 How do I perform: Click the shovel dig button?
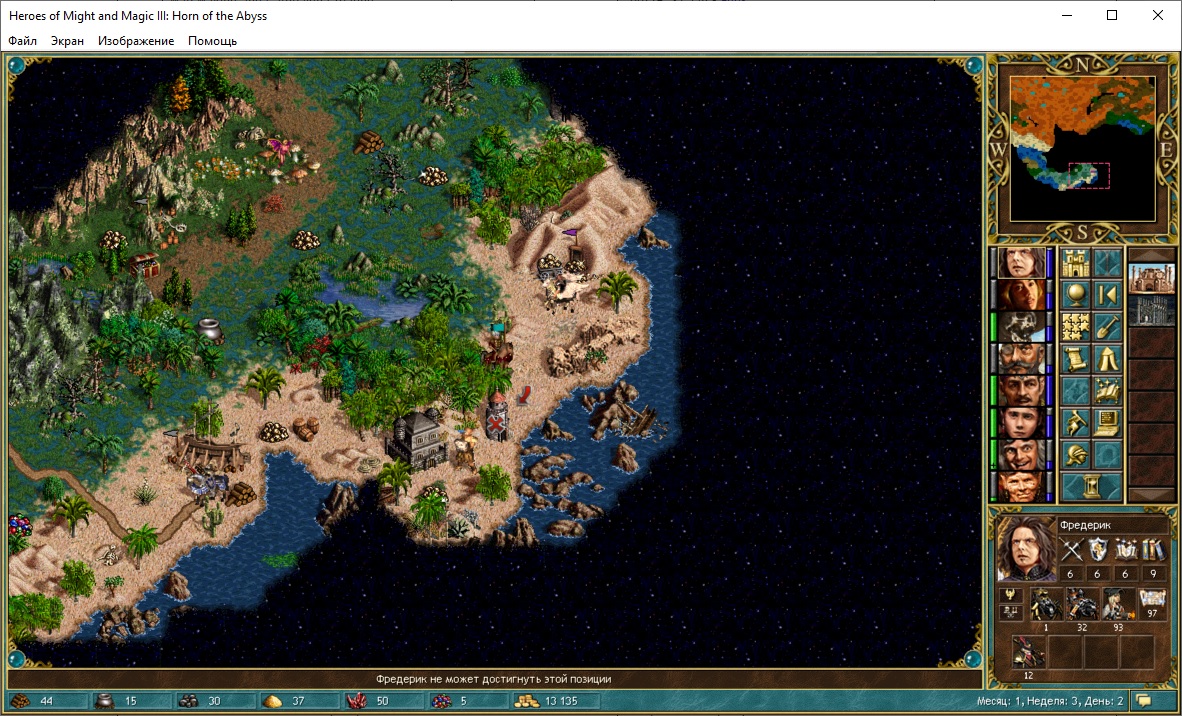coord(1106,326)
